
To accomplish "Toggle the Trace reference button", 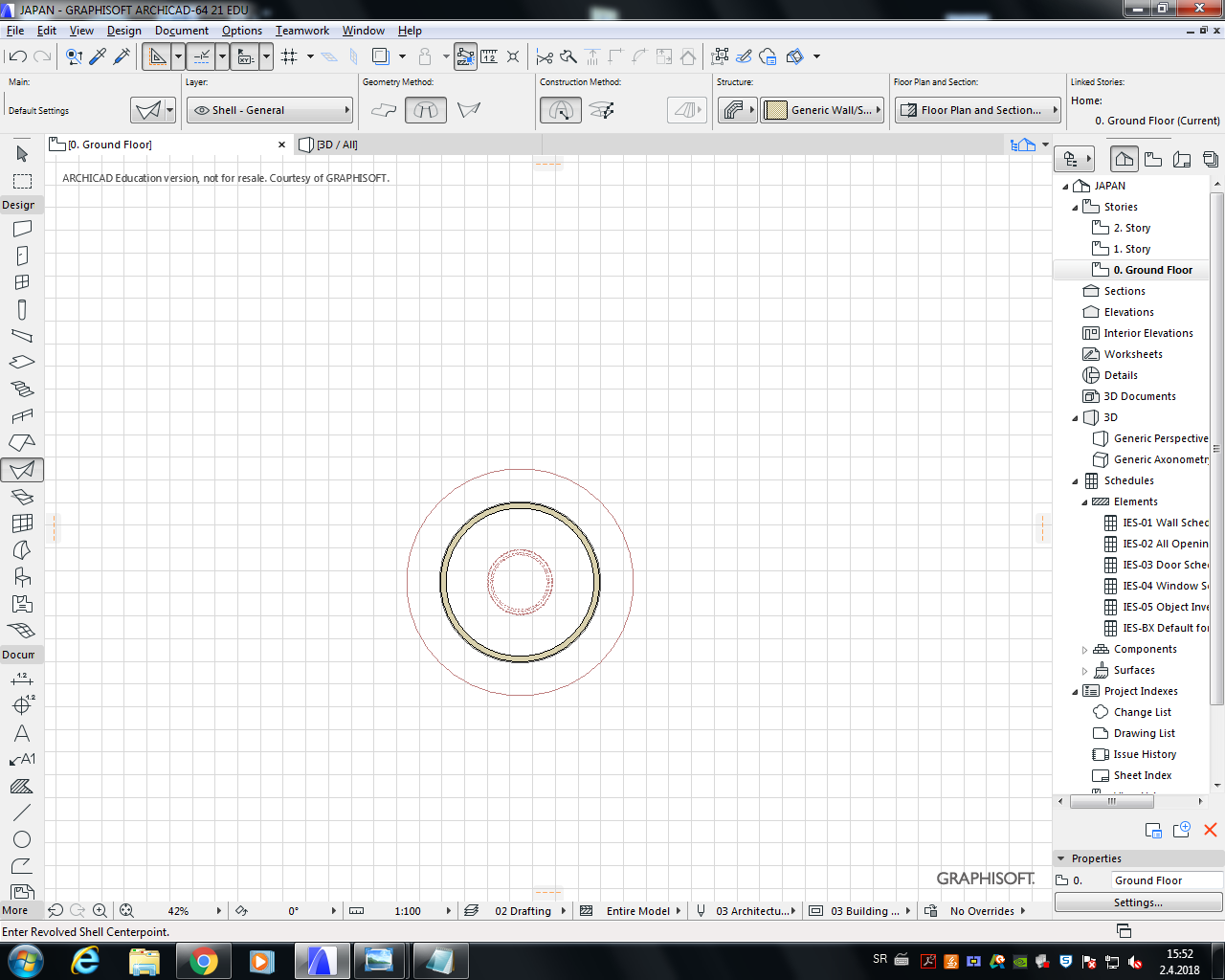I will pyautogui.click(x=380, y=56).
